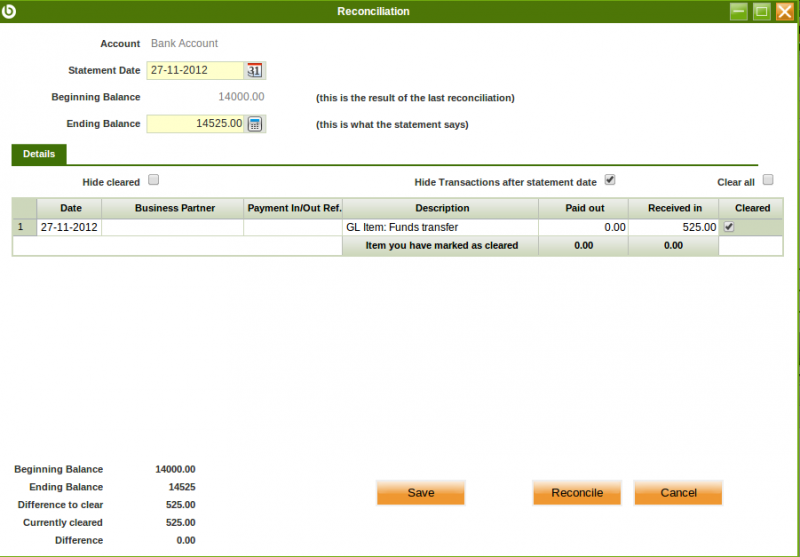Click the summary Ending Balance value 14525

tap(182, 487)
